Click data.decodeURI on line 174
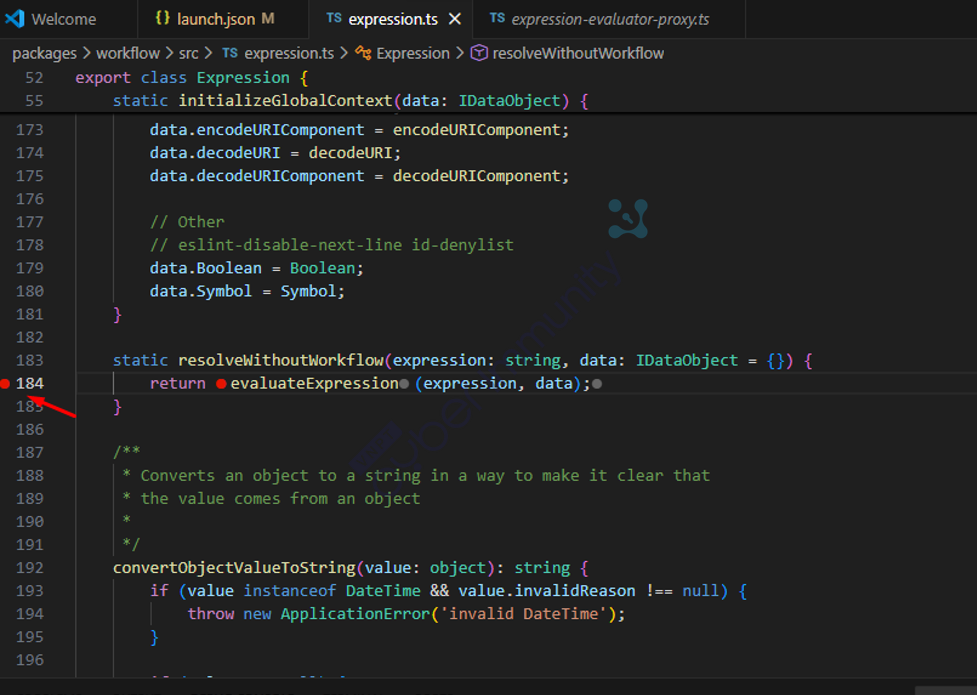Viewport: 977px width, 695px height. (x=215, y=153)
